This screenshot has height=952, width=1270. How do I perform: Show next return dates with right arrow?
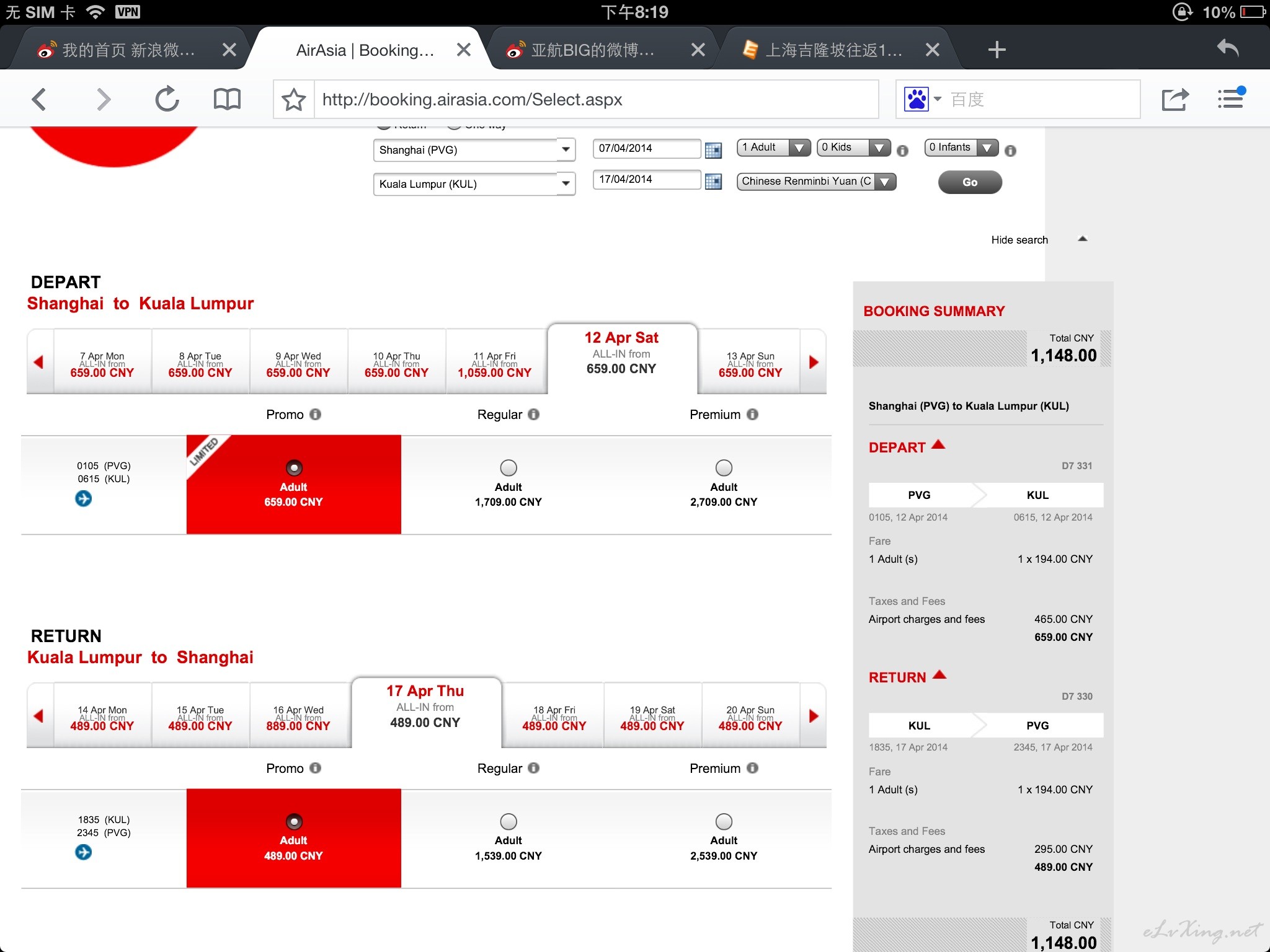(x=814, y=716)
